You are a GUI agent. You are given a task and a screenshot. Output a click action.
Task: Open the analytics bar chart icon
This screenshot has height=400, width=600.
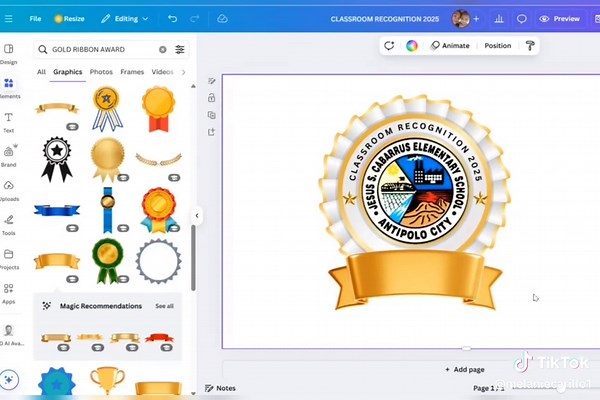coord(499,18)
